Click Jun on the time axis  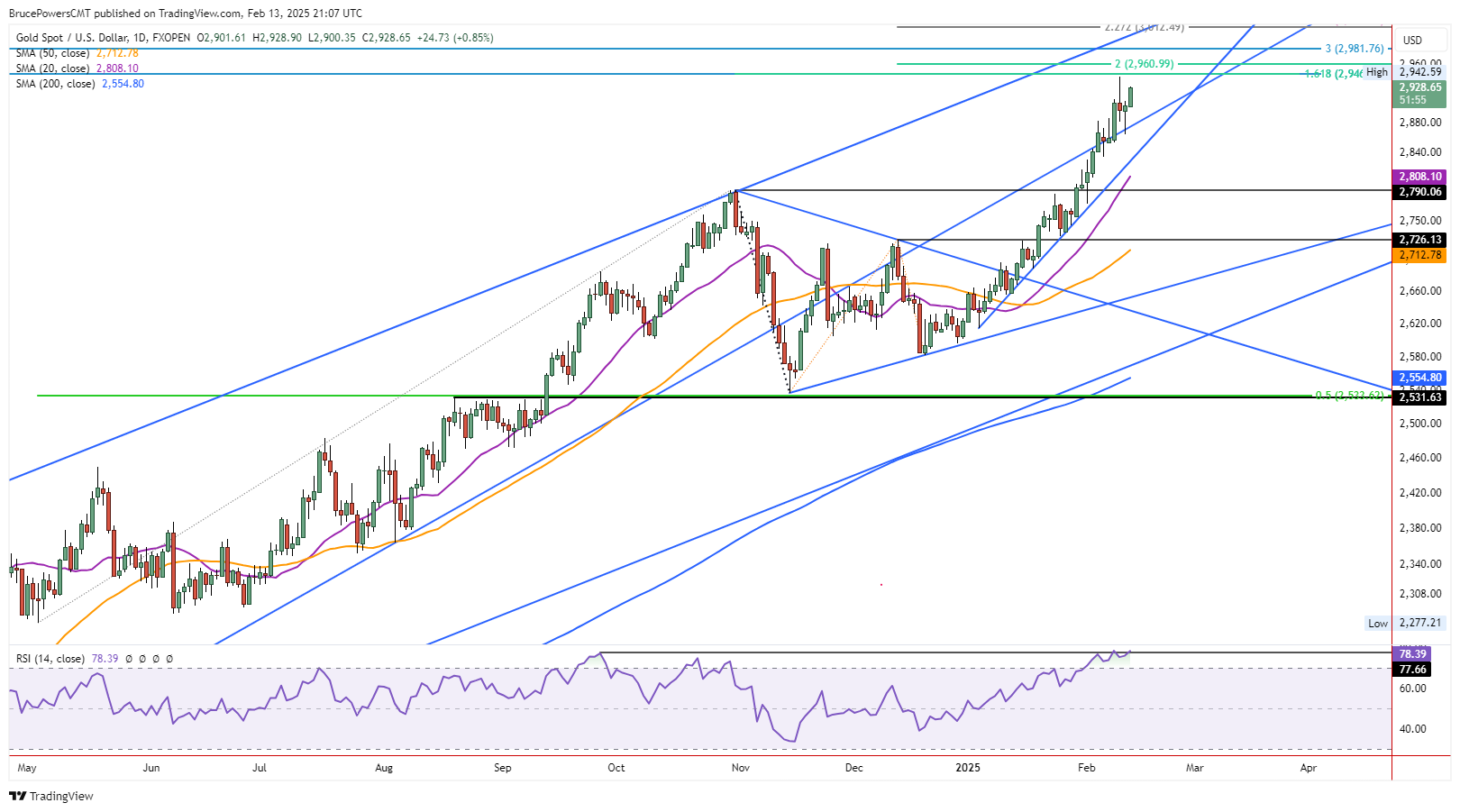151,768
